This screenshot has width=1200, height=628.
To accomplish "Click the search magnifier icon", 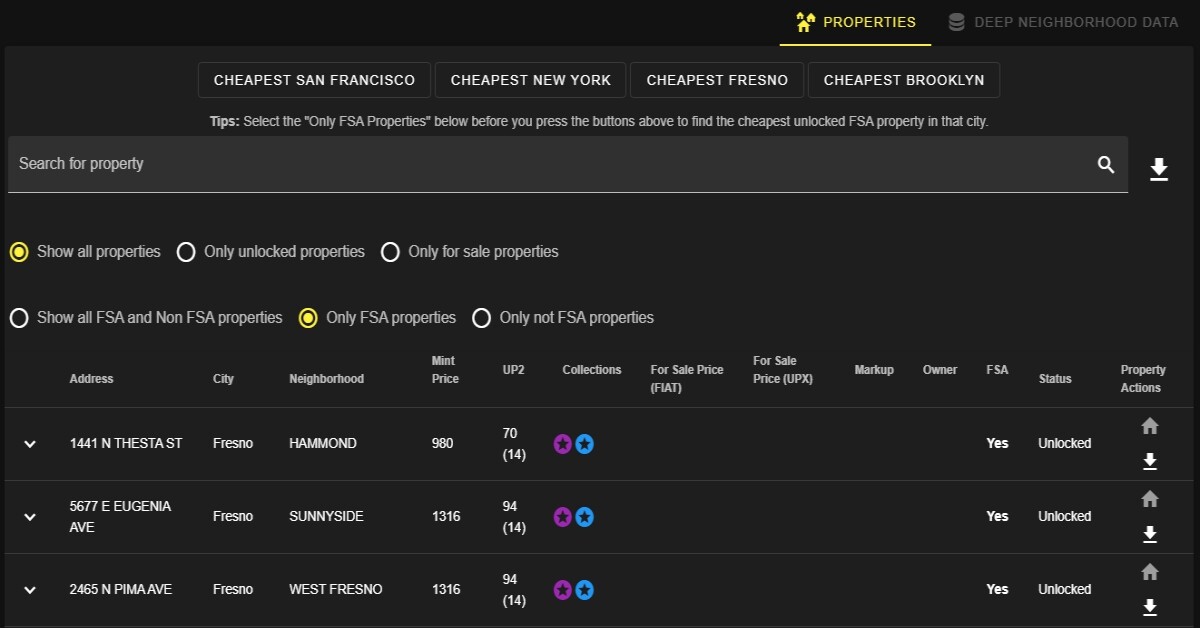I will click(1105, 165).
